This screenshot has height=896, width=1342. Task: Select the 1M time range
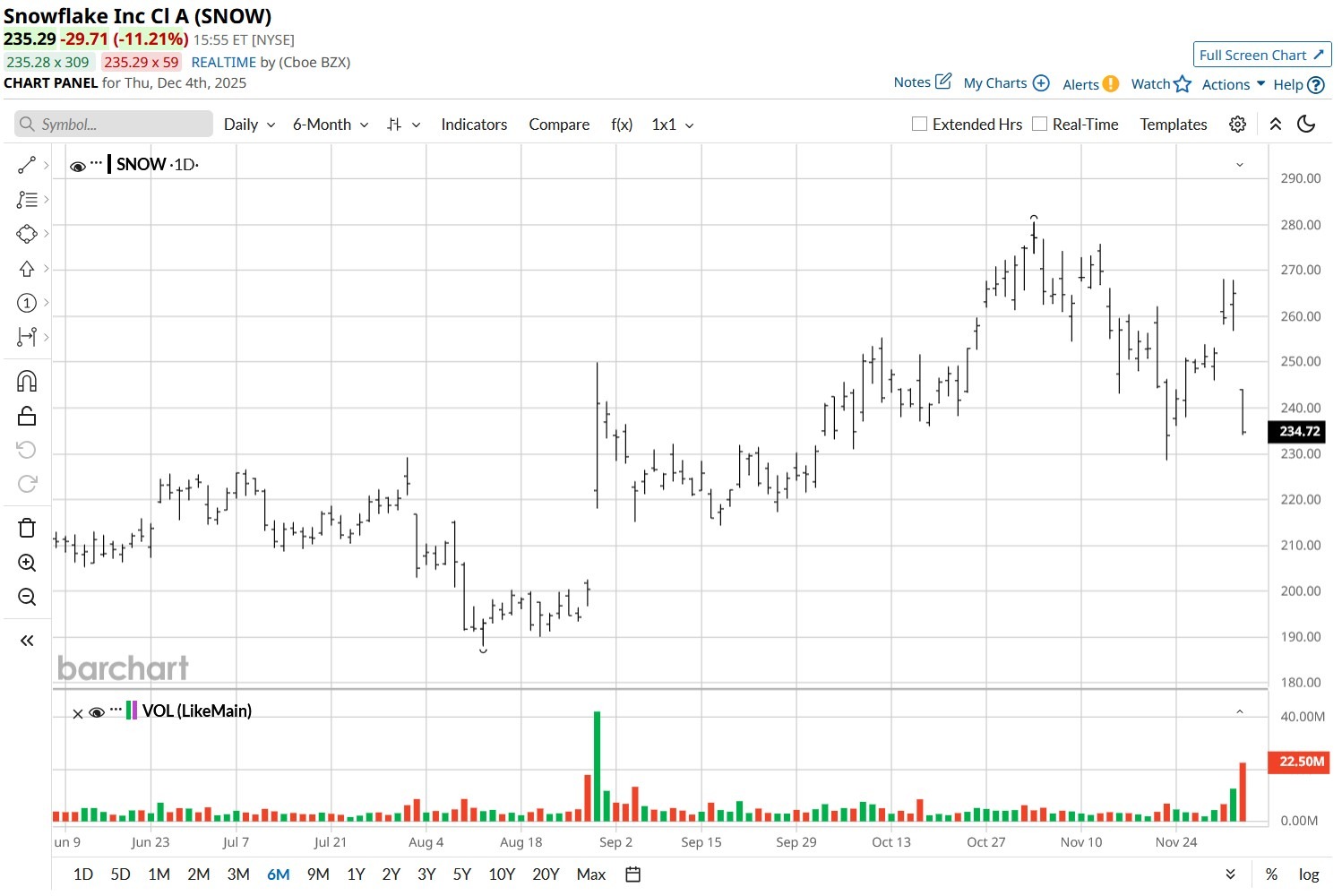159,874
